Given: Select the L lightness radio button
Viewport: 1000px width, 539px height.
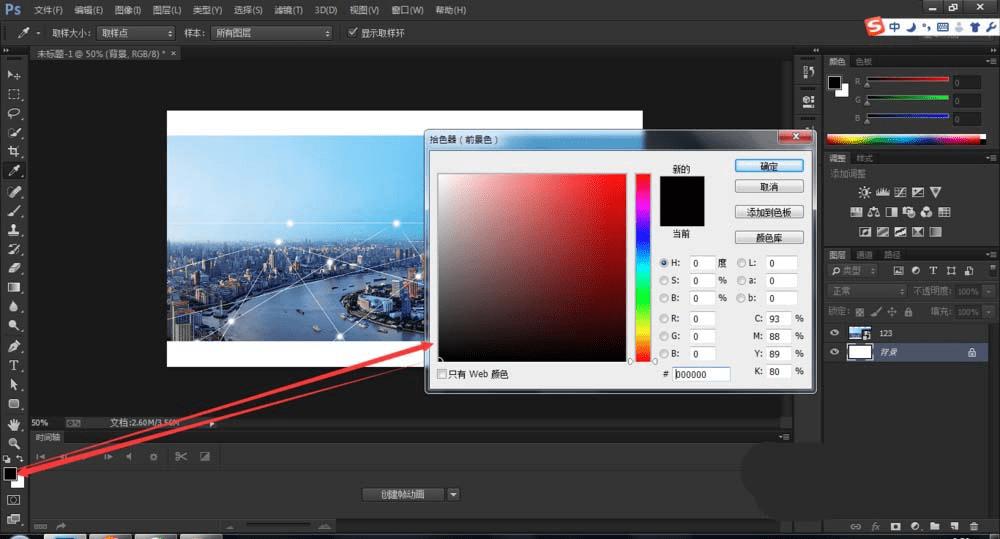Looking at the screenshot, I should coord(741,263).
